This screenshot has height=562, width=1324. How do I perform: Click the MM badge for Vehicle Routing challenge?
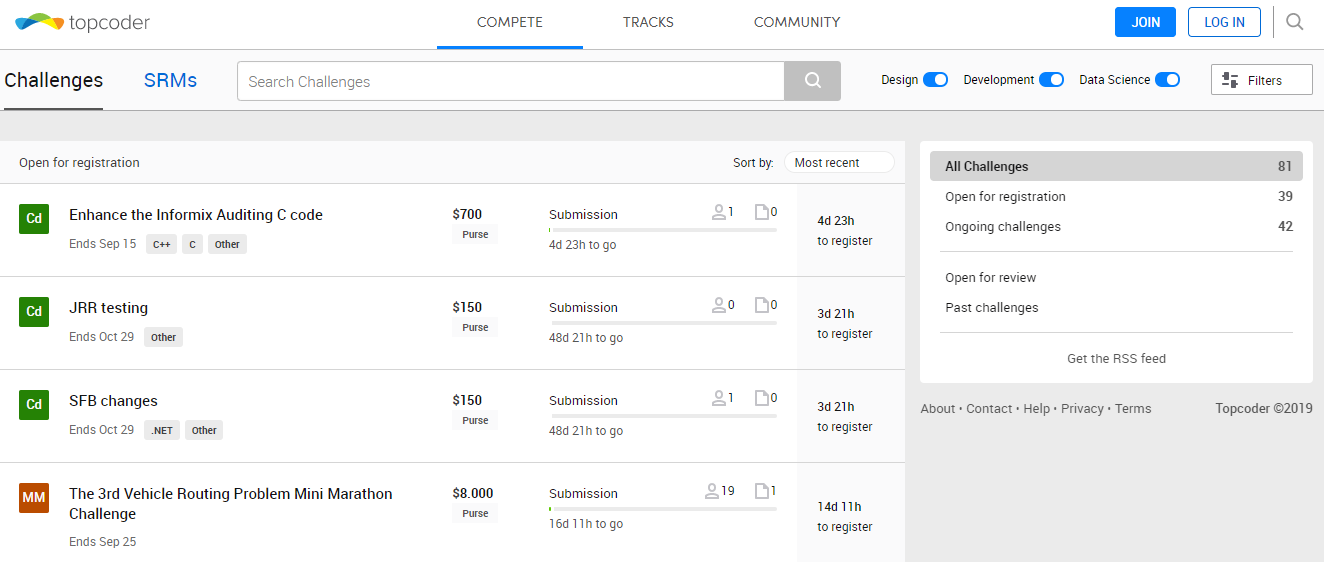(x=34, y=497)
